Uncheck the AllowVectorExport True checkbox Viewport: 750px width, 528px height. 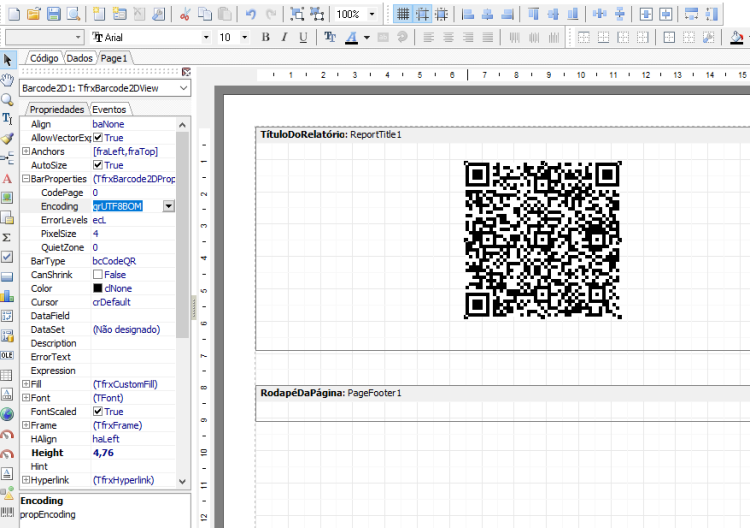98,138
